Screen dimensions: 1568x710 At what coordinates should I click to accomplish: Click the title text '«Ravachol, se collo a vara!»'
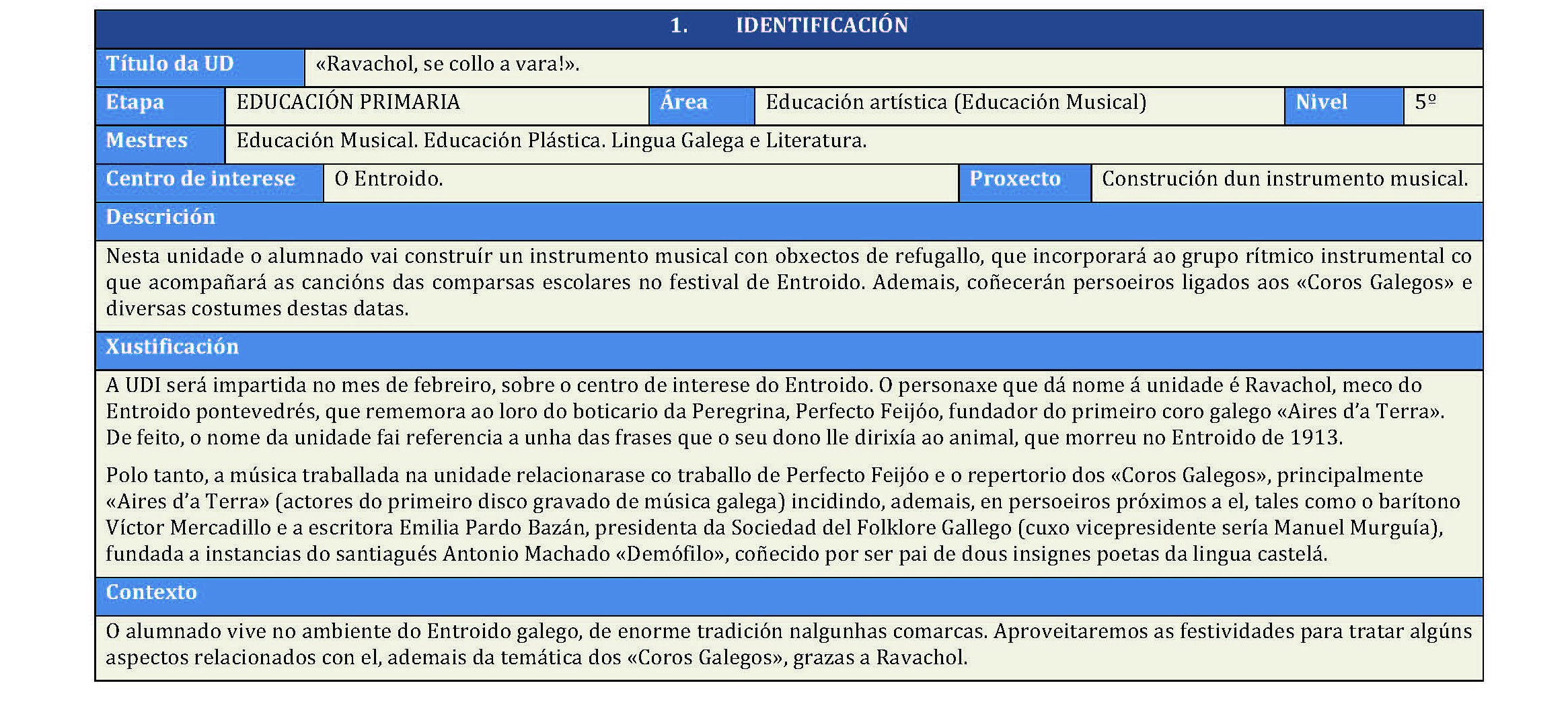pyautogui.click(x=447, y=65)
